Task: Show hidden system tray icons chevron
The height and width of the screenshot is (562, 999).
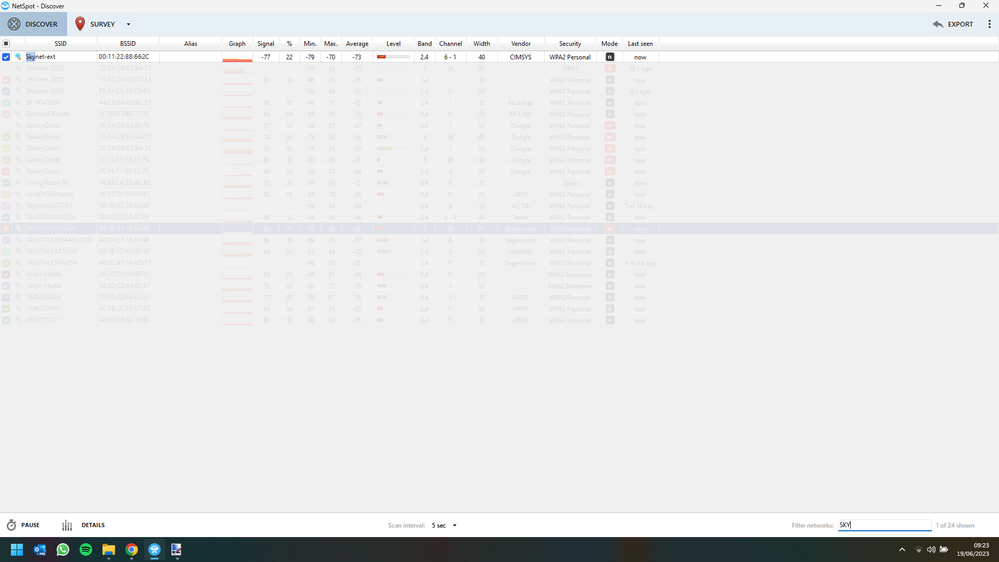Action: tap(902, 550)
